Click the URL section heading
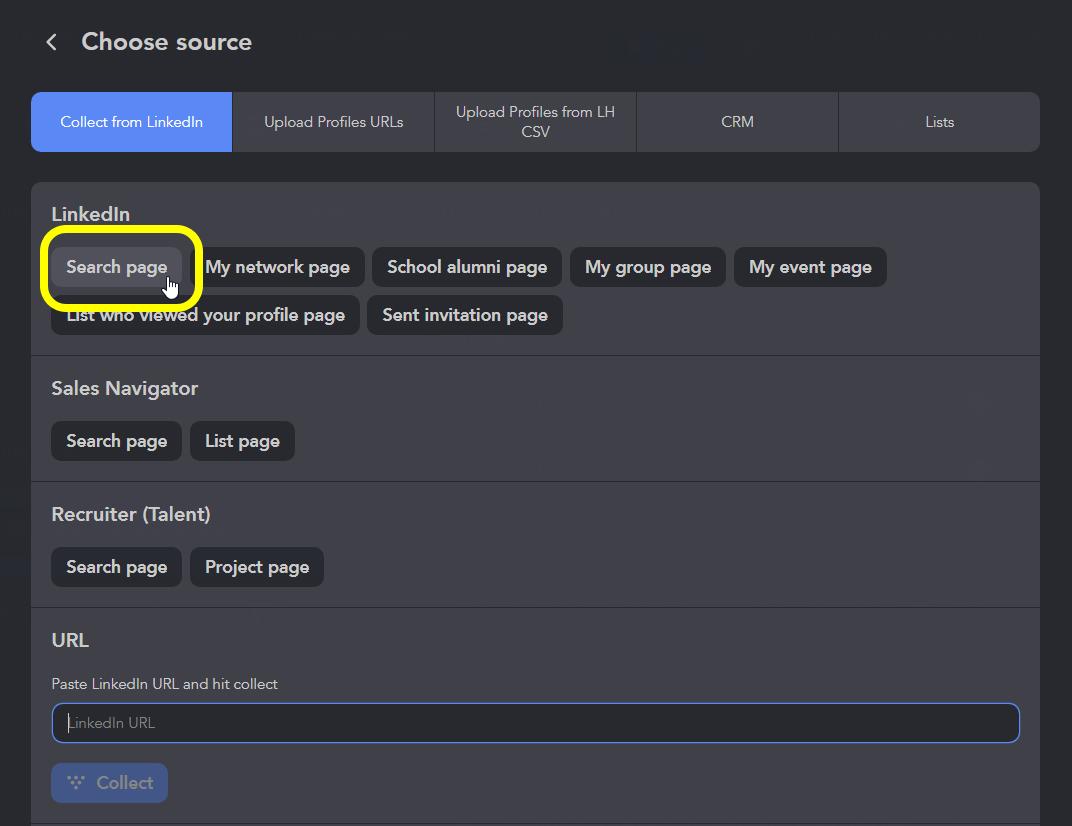Screen dimensions: 1072x826 70,641
